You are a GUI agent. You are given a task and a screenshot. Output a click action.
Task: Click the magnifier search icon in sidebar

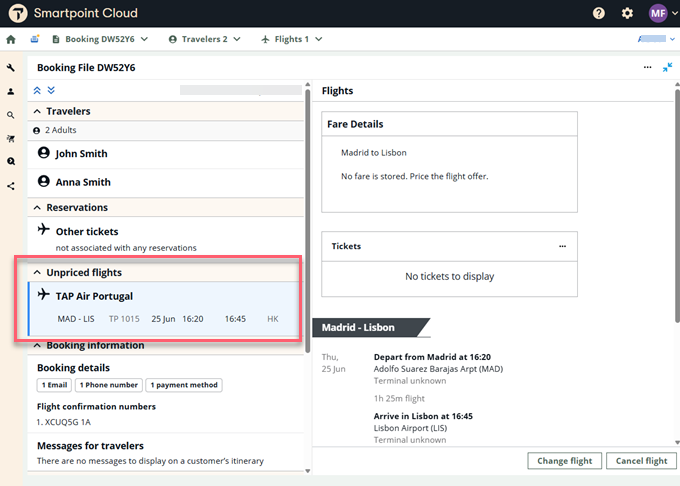pyautogui.click(x=11, y=115)
